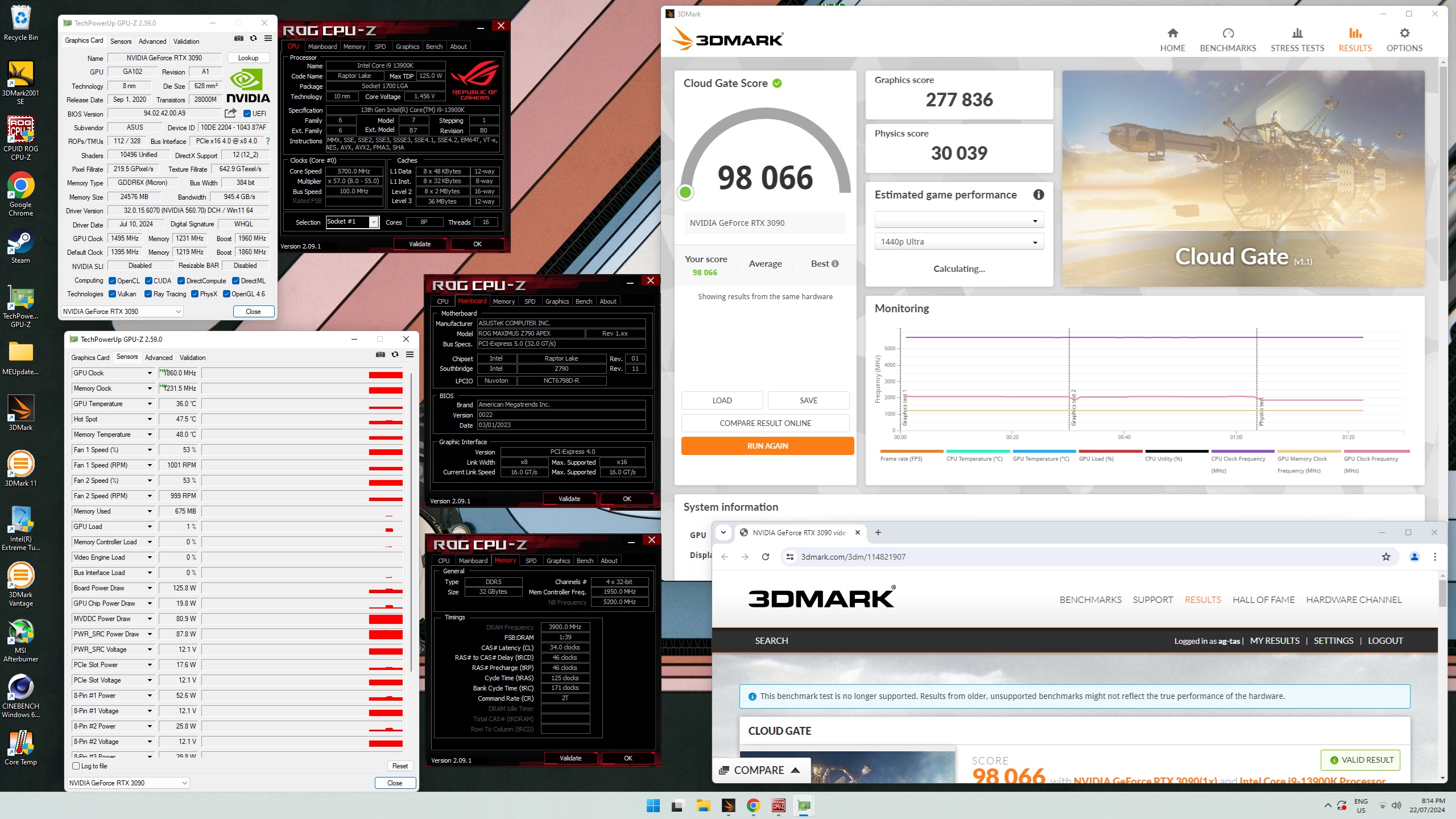
Task: Open Windows Start button on taskbar
Action: 653,805
